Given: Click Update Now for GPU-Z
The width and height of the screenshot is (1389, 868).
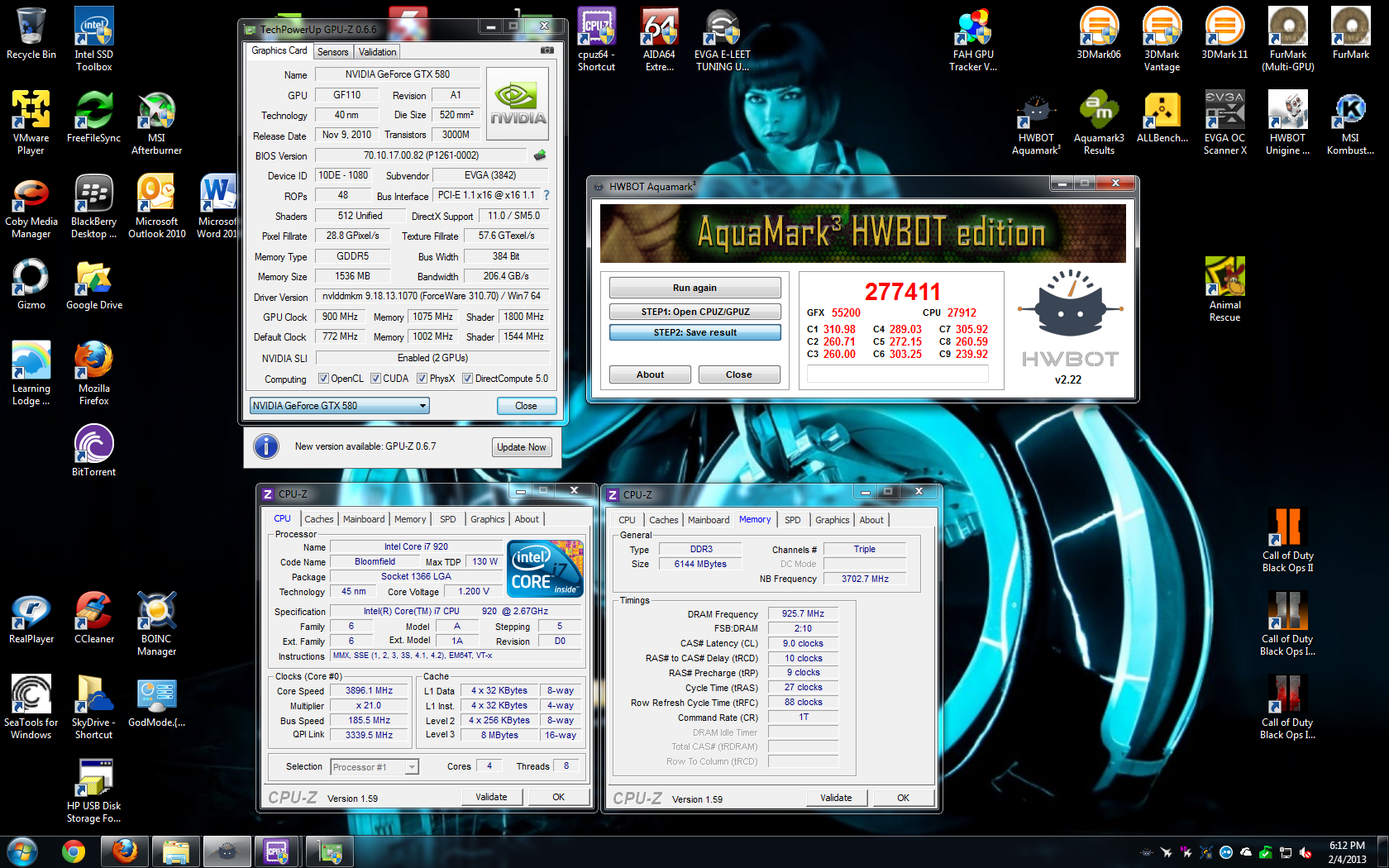Looking at the screenshot, I should tap(522, 447).
